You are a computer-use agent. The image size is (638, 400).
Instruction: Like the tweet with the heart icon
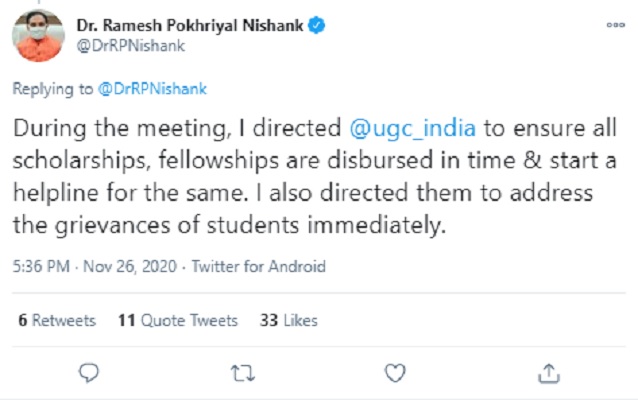pos(397,373)
